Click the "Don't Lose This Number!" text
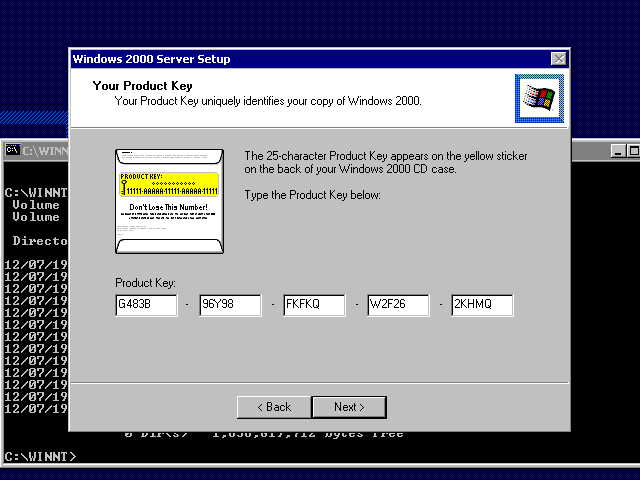This screenshot has height=480, width=640. 168,207
